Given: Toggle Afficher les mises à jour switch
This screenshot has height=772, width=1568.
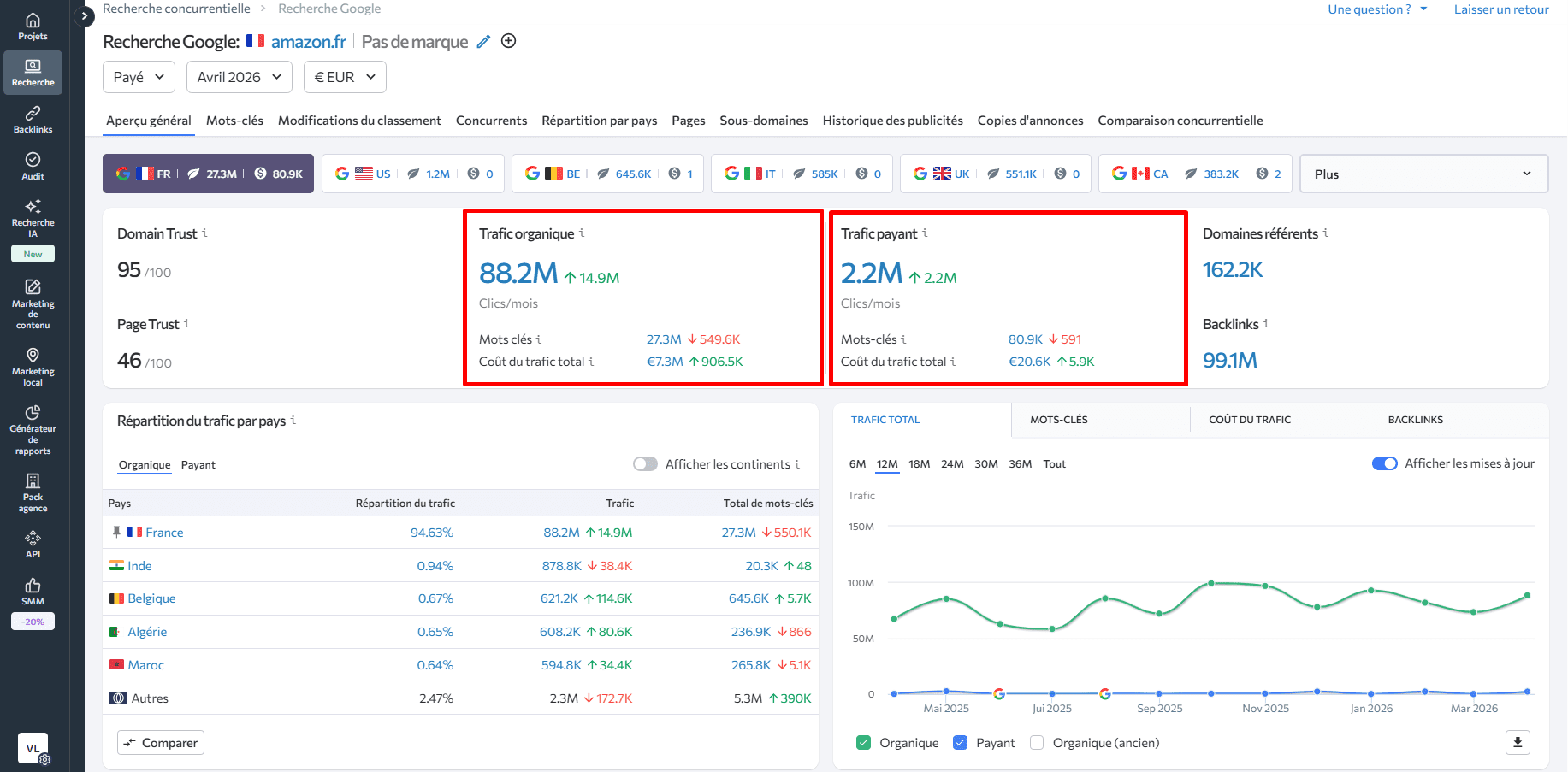Looking at the screenshot, I should coord(1384,463).
